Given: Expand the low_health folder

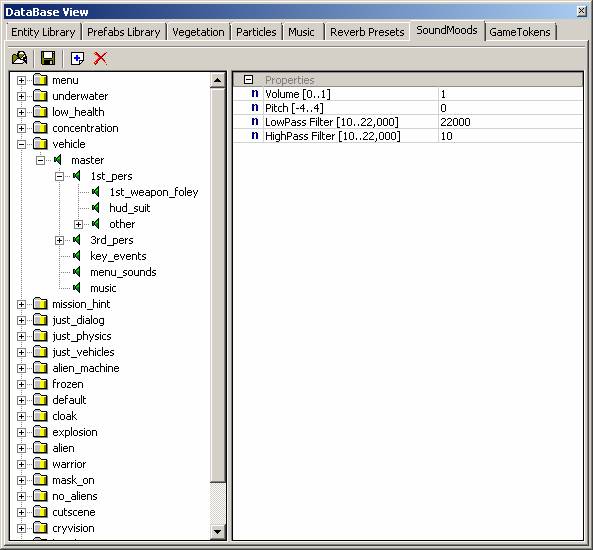Looking at the screenshot, I should tap(22, 112).
